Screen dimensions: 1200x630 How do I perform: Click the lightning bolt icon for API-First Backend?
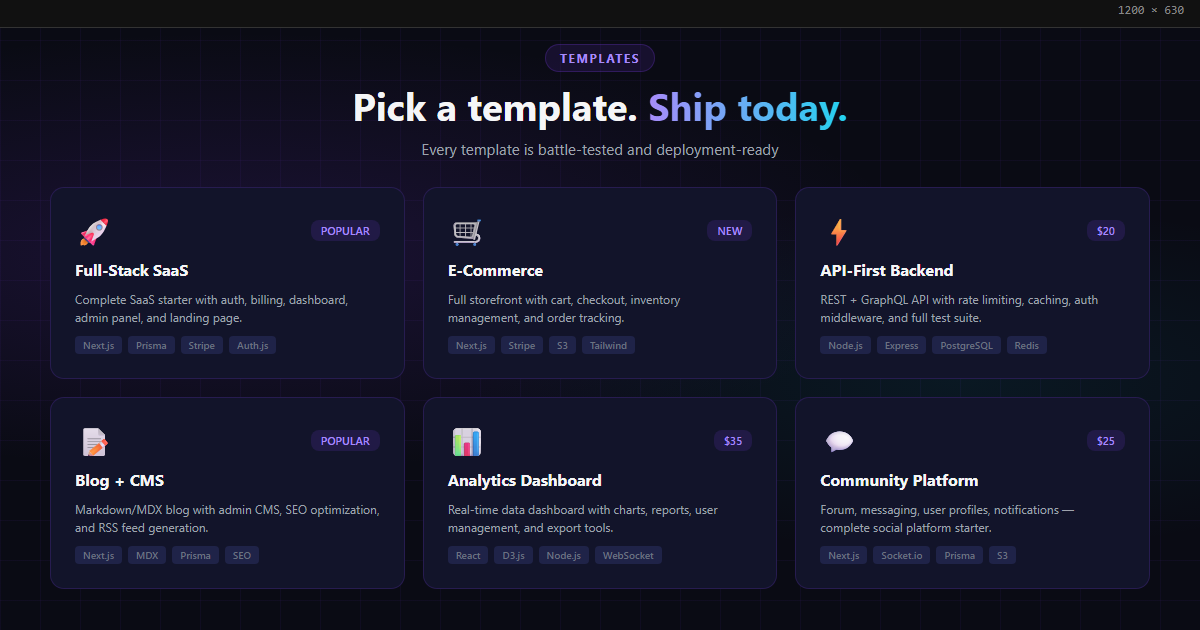(838, 232)
